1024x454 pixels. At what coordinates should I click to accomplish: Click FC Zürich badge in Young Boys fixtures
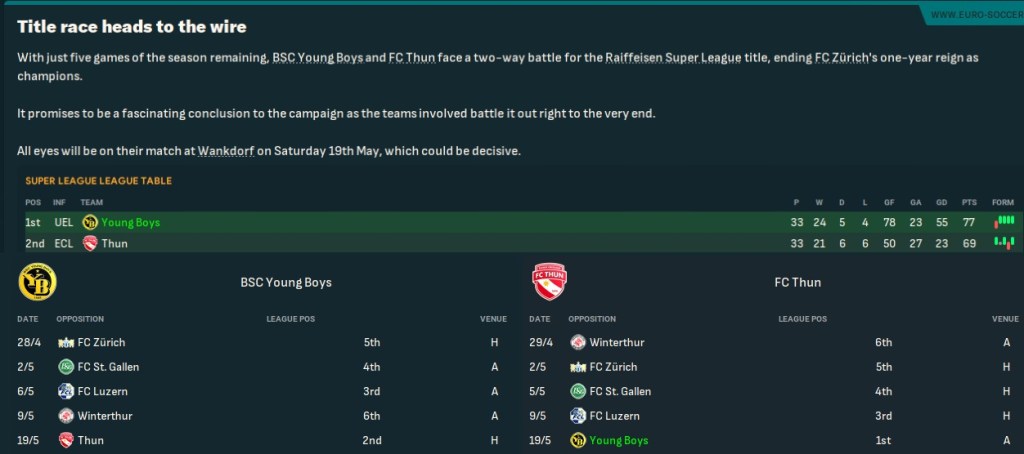point(66,342)
